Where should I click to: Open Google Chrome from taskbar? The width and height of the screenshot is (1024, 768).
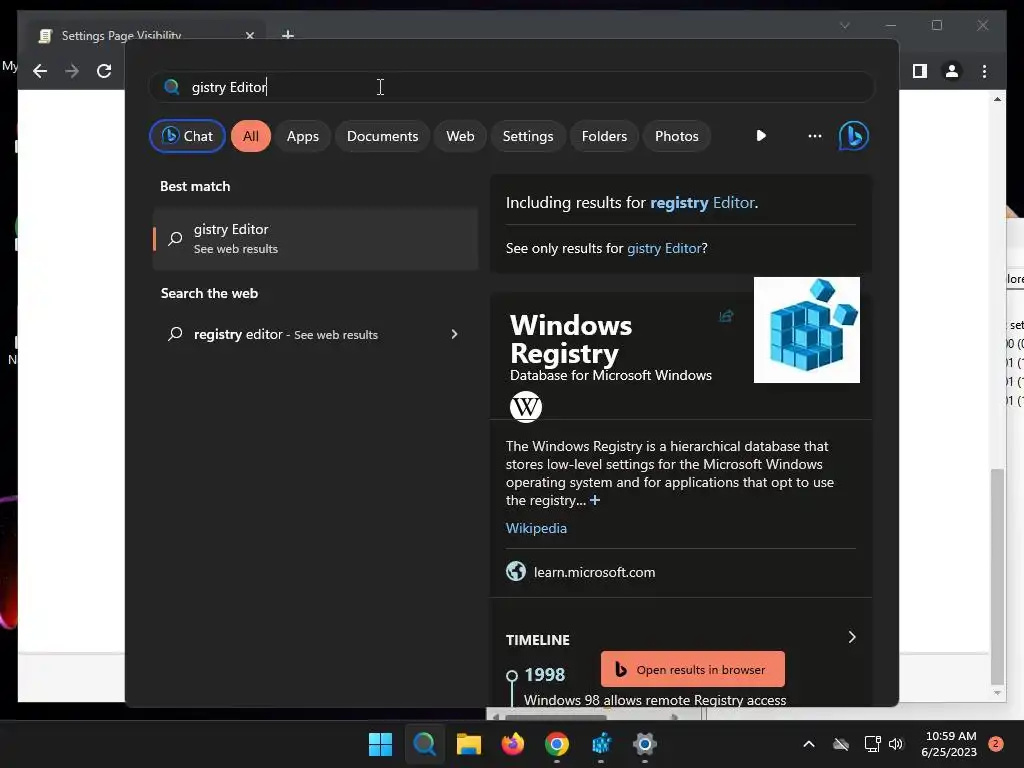(x=556, y=744)
